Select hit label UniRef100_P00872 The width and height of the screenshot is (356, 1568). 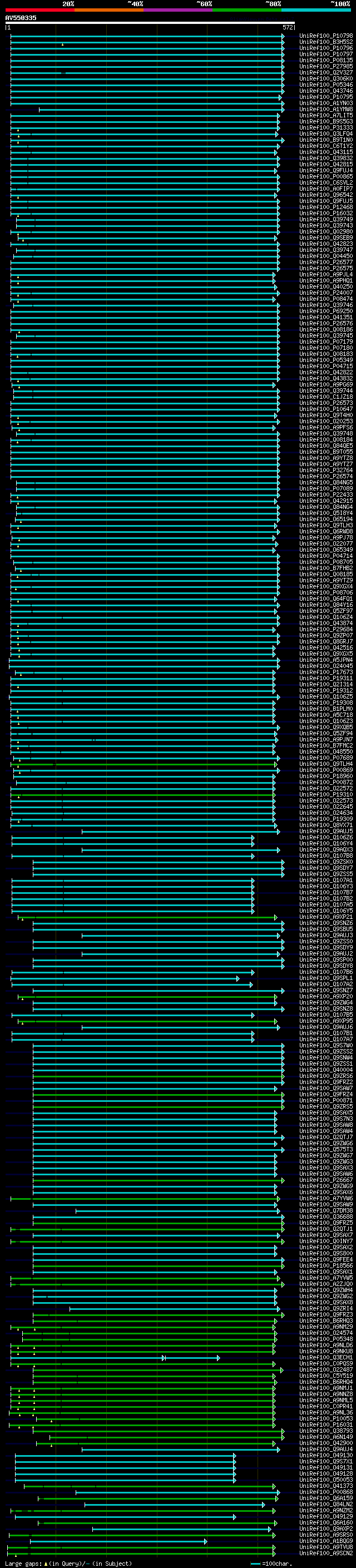click(326, 783)
